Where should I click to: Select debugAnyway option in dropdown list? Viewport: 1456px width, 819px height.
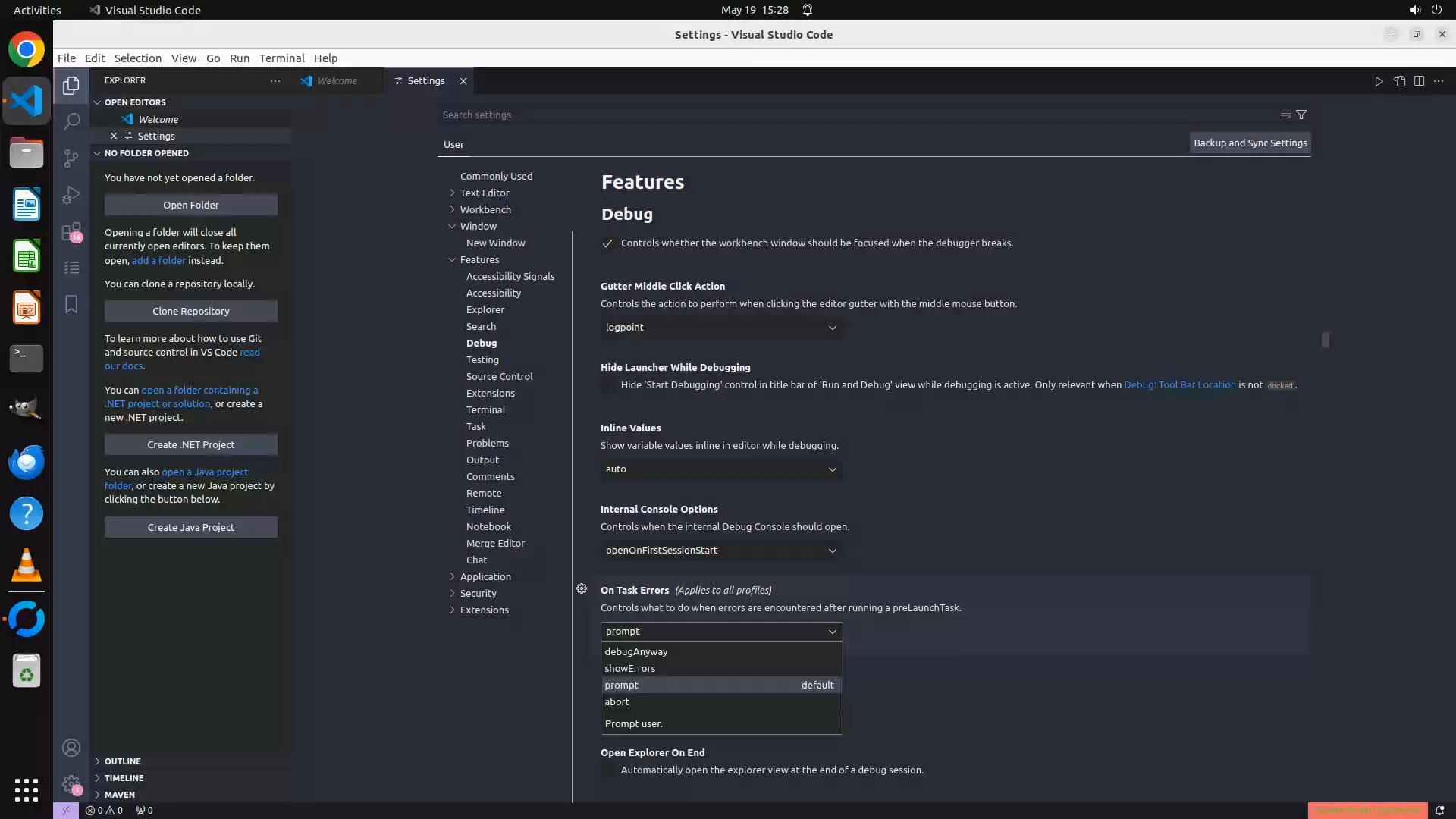pyautogui.click(x=636, y=651)
